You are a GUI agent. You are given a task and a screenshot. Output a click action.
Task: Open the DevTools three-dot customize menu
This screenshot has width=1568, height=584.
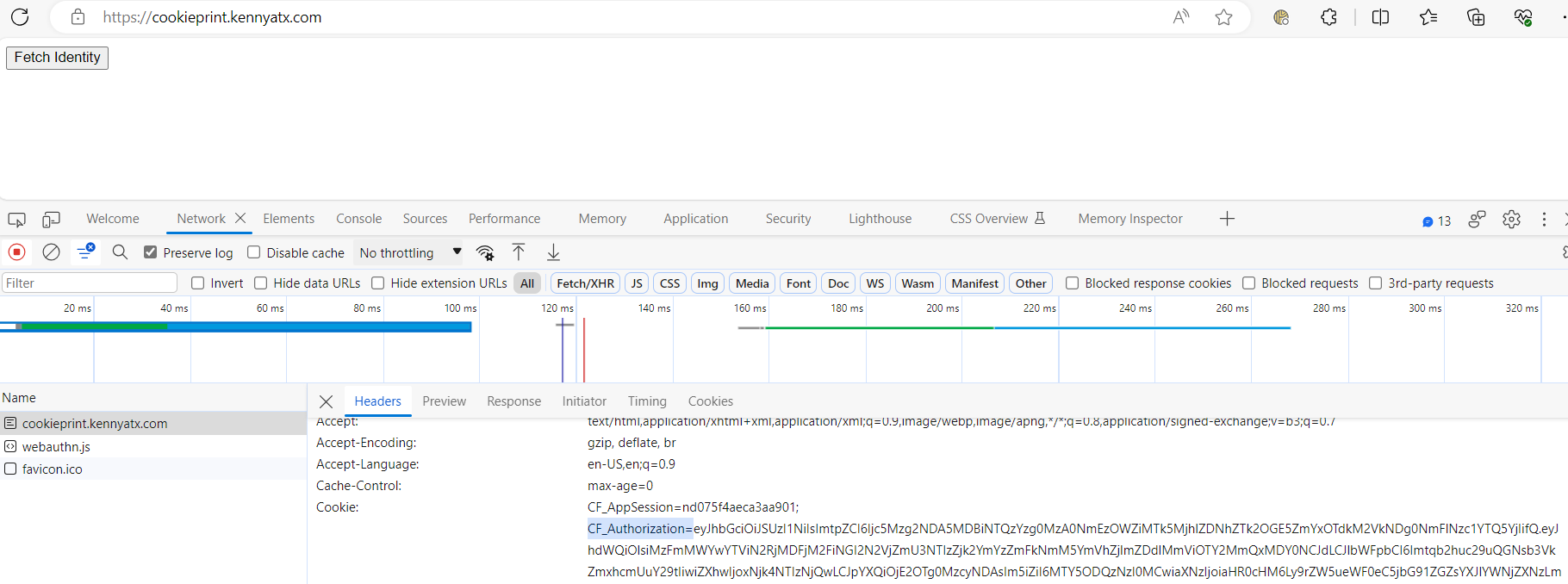click(1544, 220)
